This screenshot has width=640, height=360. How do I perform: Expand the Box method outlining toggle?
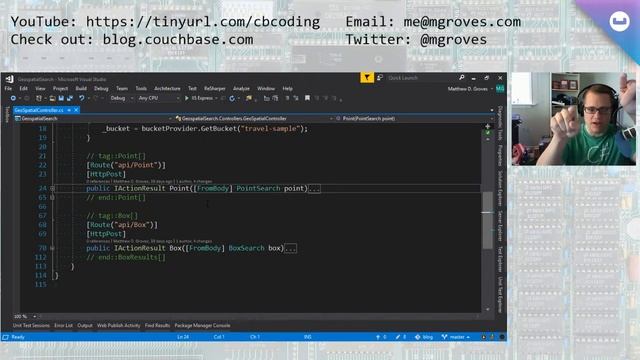(52, 248)
